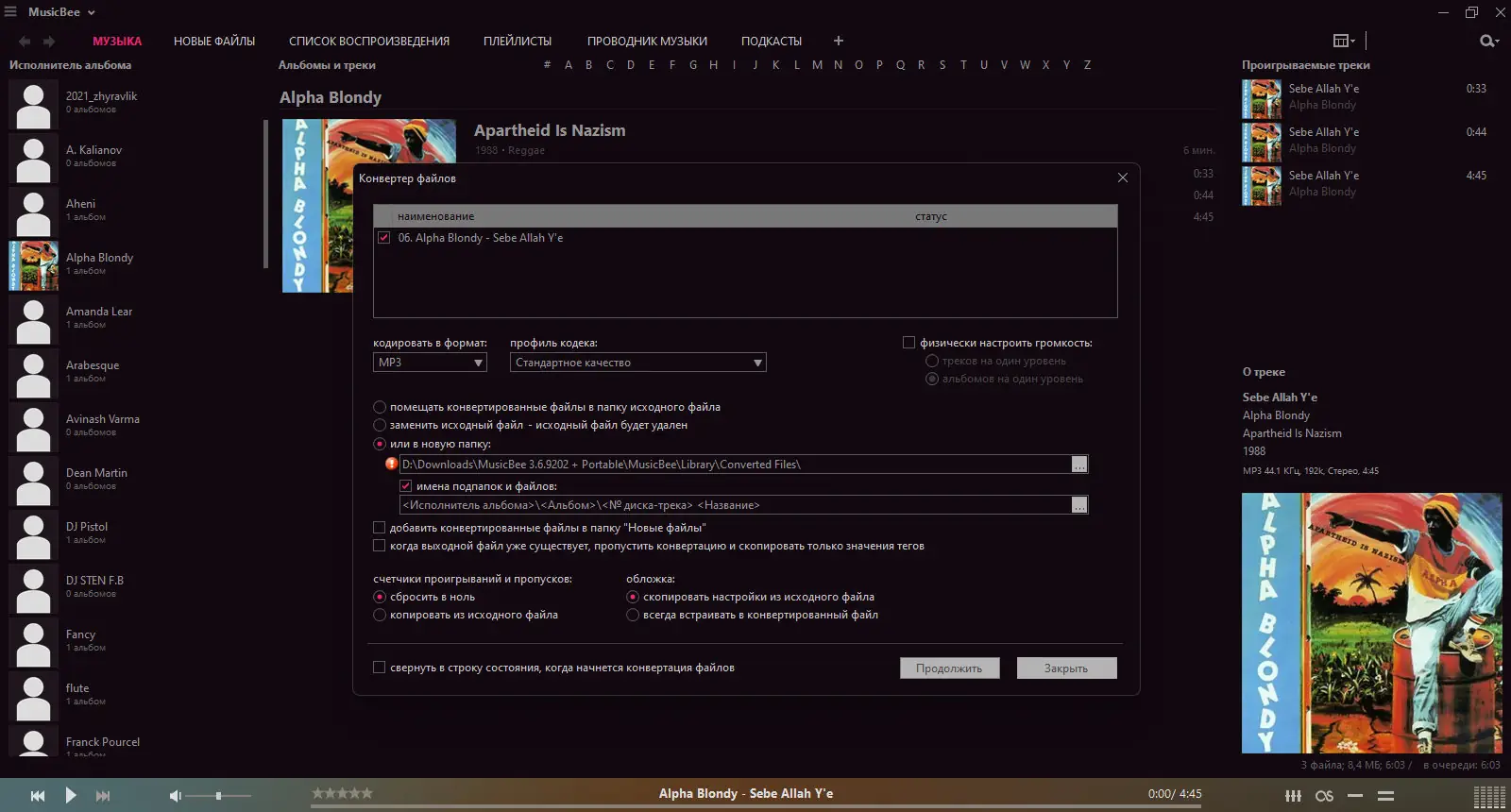The width and height of the screenshot is (1511, 812).
Task: Open the panel layout options icon
Action: [x=1343, y=41]
